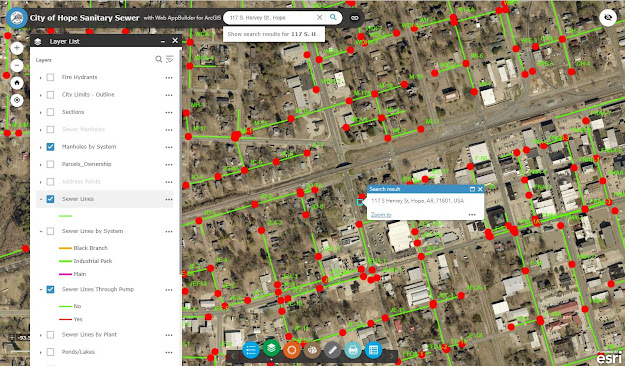Click the crossed-eye icon at top right
Screen dimensions: 625x366
[608, 18]
